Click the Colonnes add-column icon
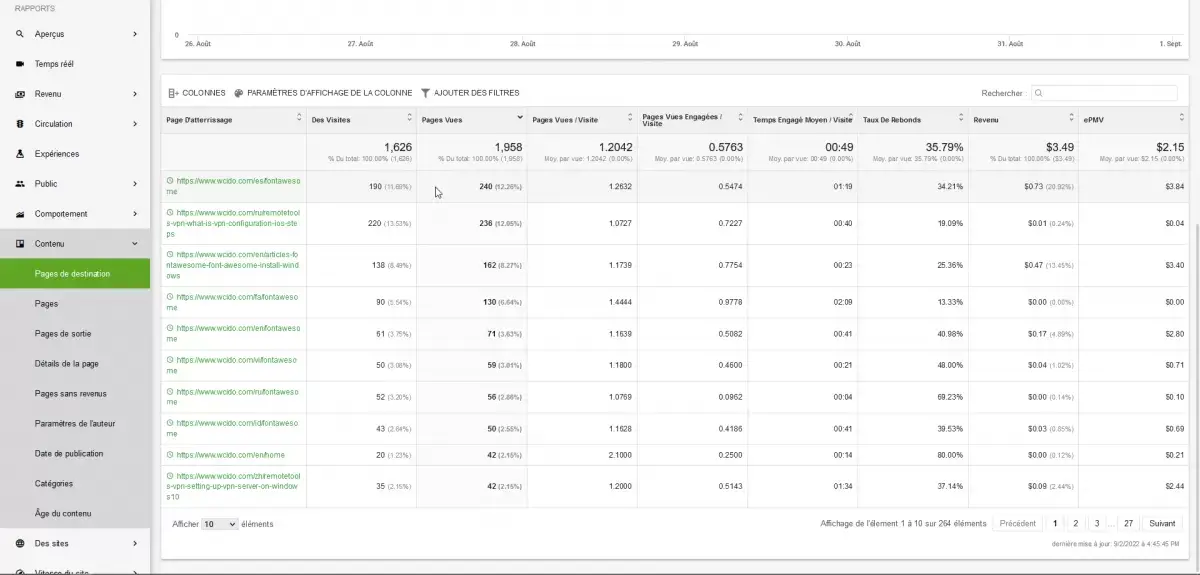Image resolution: width=1200 pixels, height=575 pixels. click(x=173, y=93)
